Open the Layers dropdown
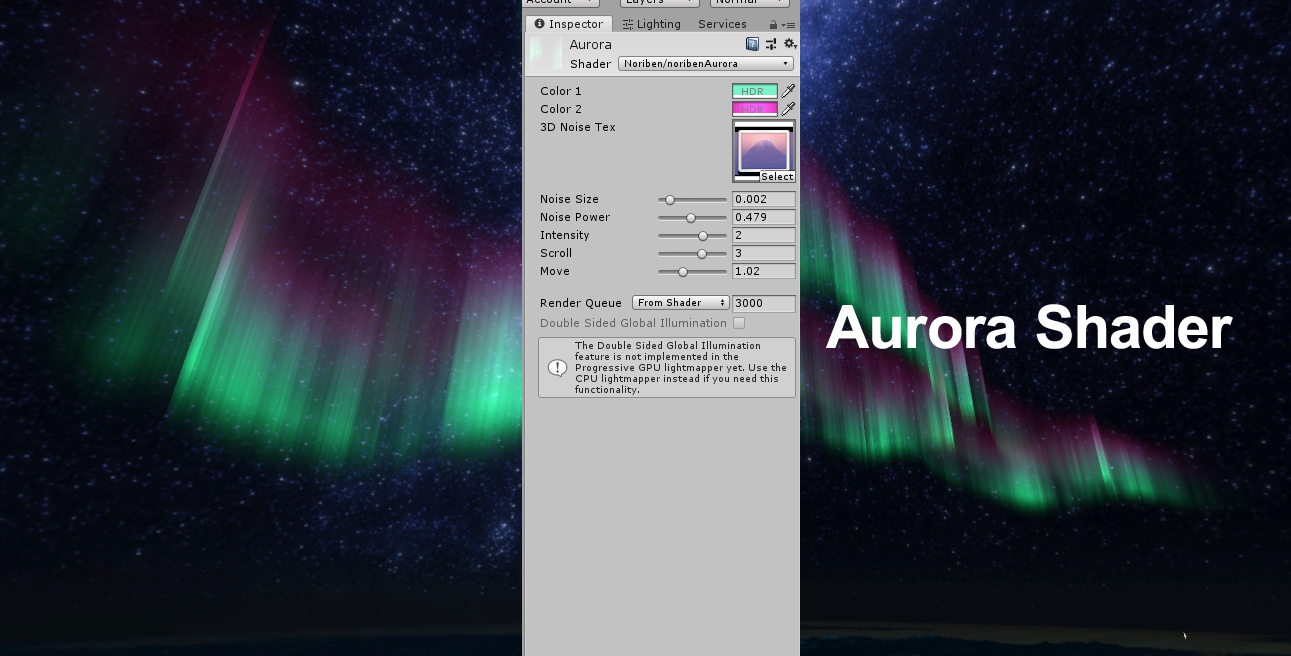 coord(658,3)
